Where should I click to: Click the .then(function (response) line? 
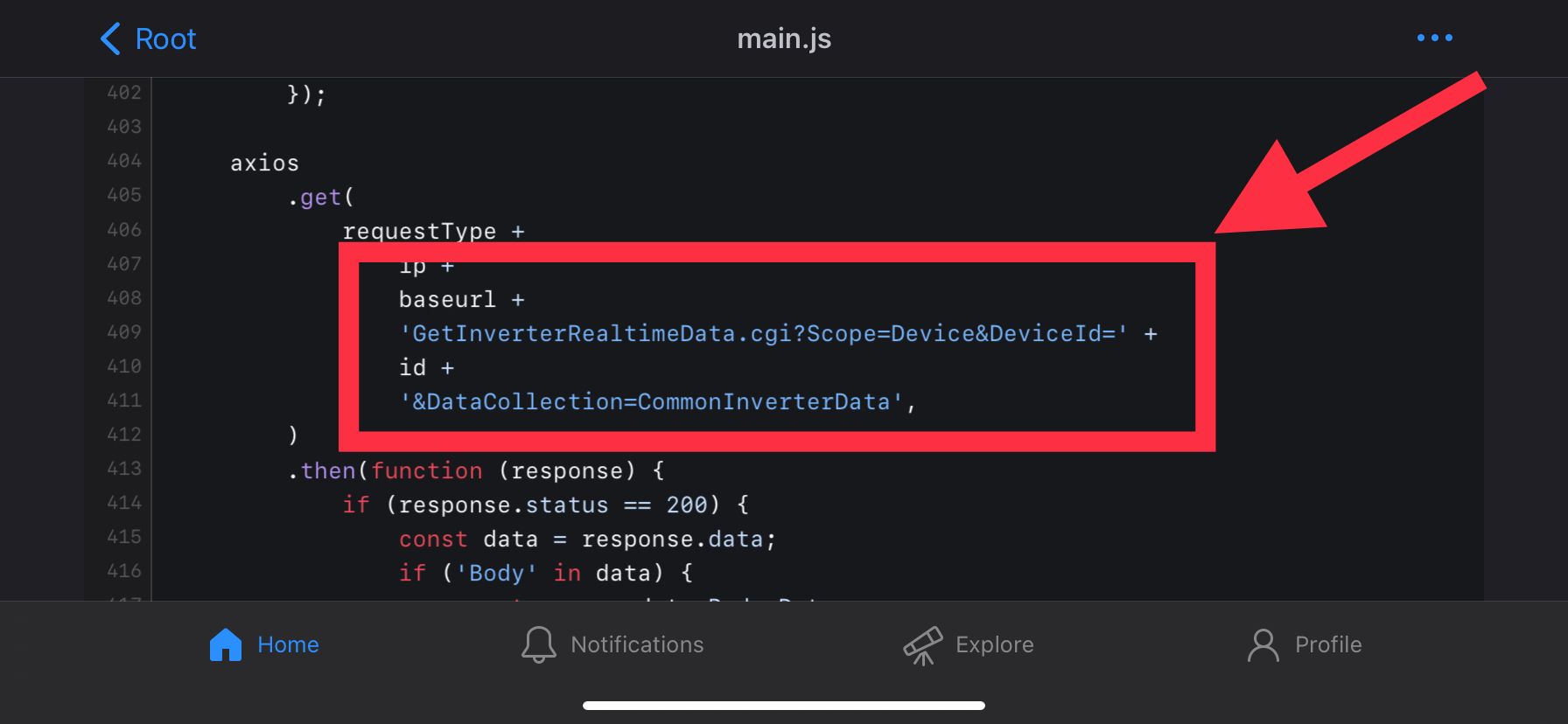tap(476, 470)
